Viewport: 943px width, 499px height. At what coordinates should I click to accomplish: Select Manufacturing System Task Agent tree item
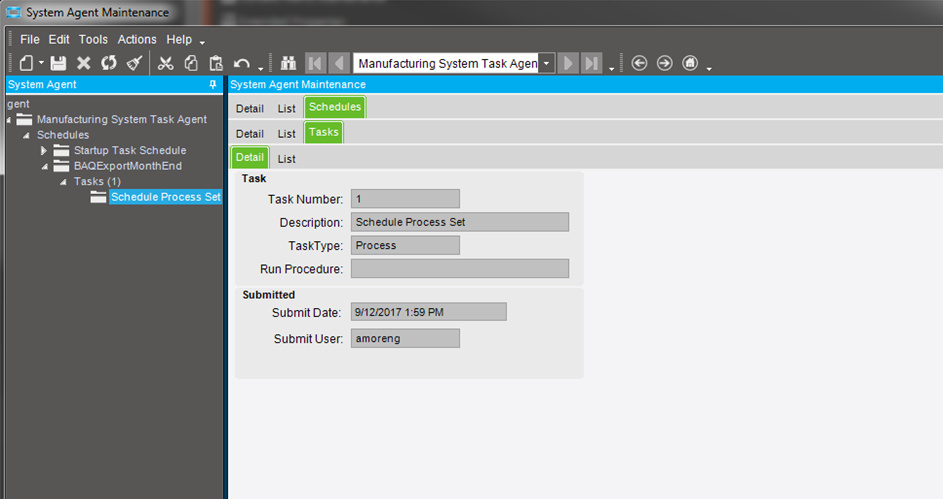tap(121, 119)
